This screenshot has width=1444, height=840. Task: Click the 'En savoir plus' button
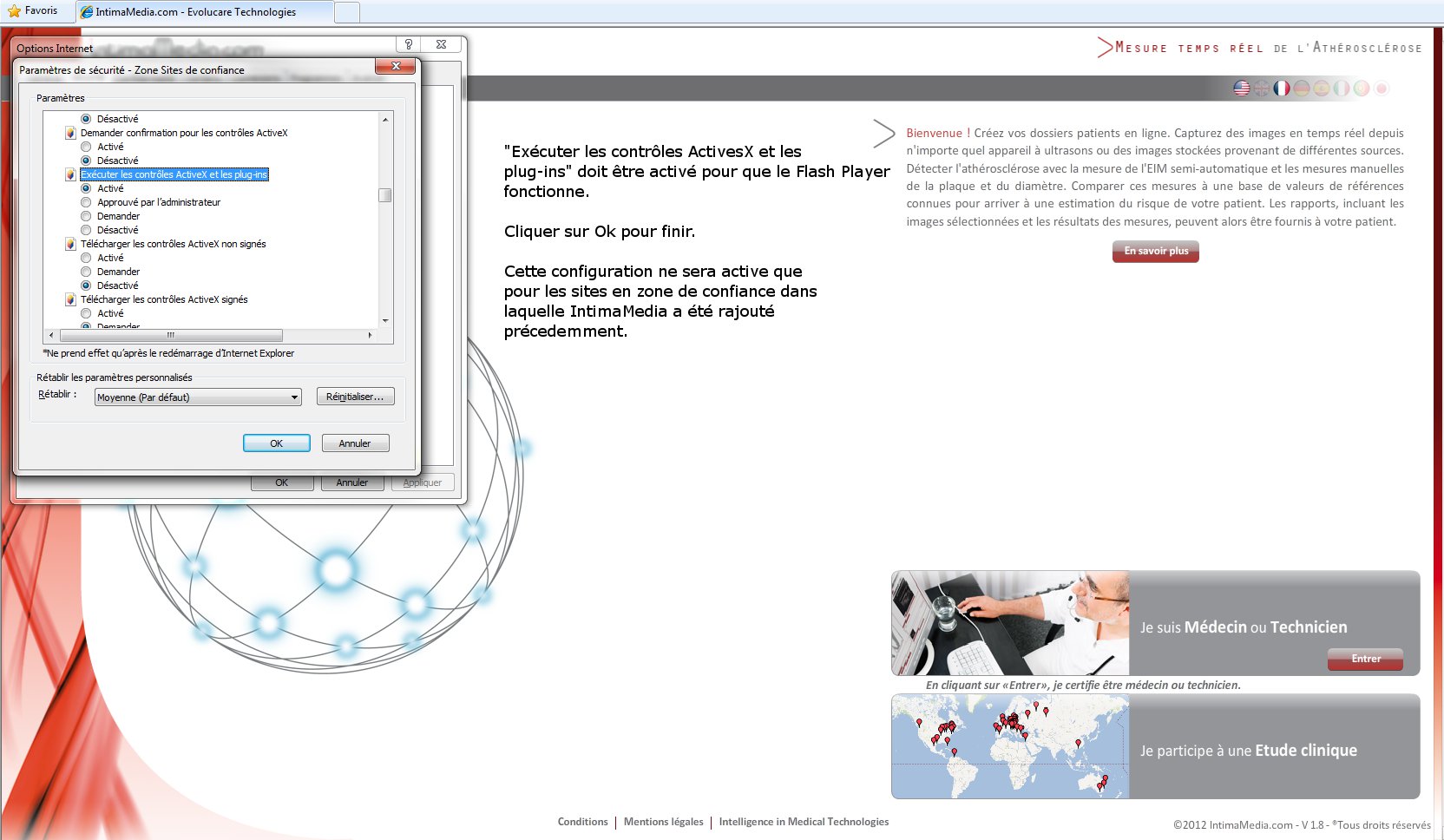click(x=1155, y=252)
